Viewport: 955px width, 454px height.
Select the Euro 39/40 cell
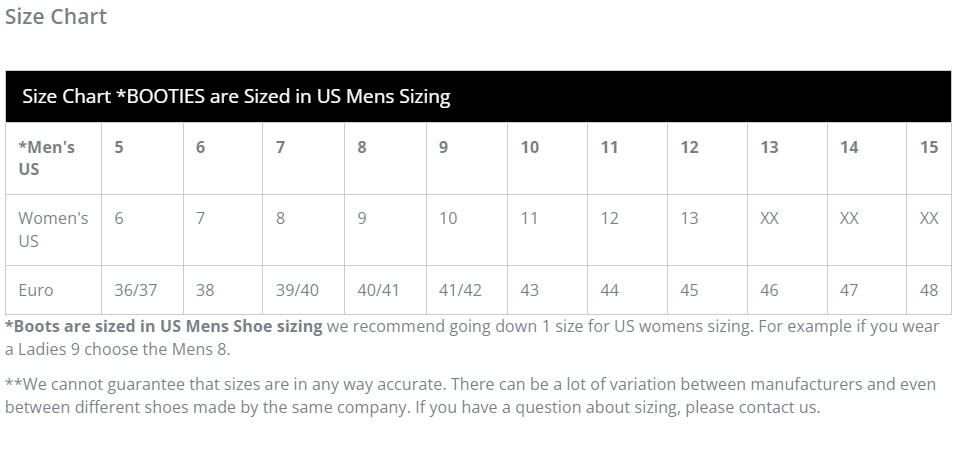tap(298, 290)
